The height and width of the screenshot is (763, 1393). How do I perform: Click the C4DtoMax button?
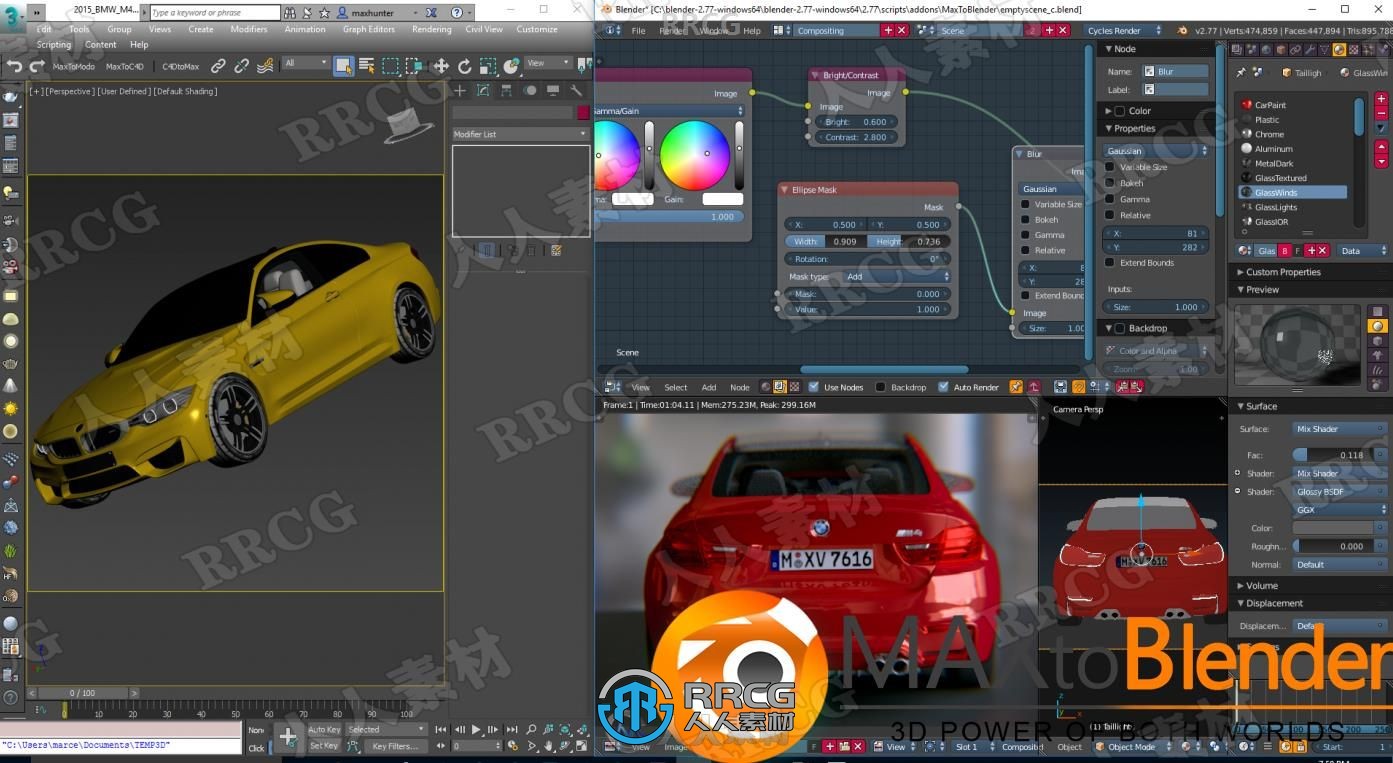coord(181,67)
